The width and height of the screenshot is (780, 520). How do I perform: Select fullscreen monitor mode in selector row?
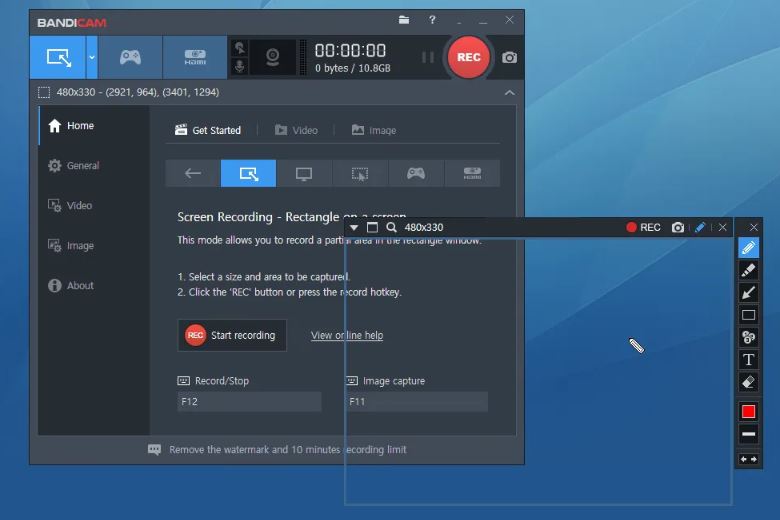point(304,173)
